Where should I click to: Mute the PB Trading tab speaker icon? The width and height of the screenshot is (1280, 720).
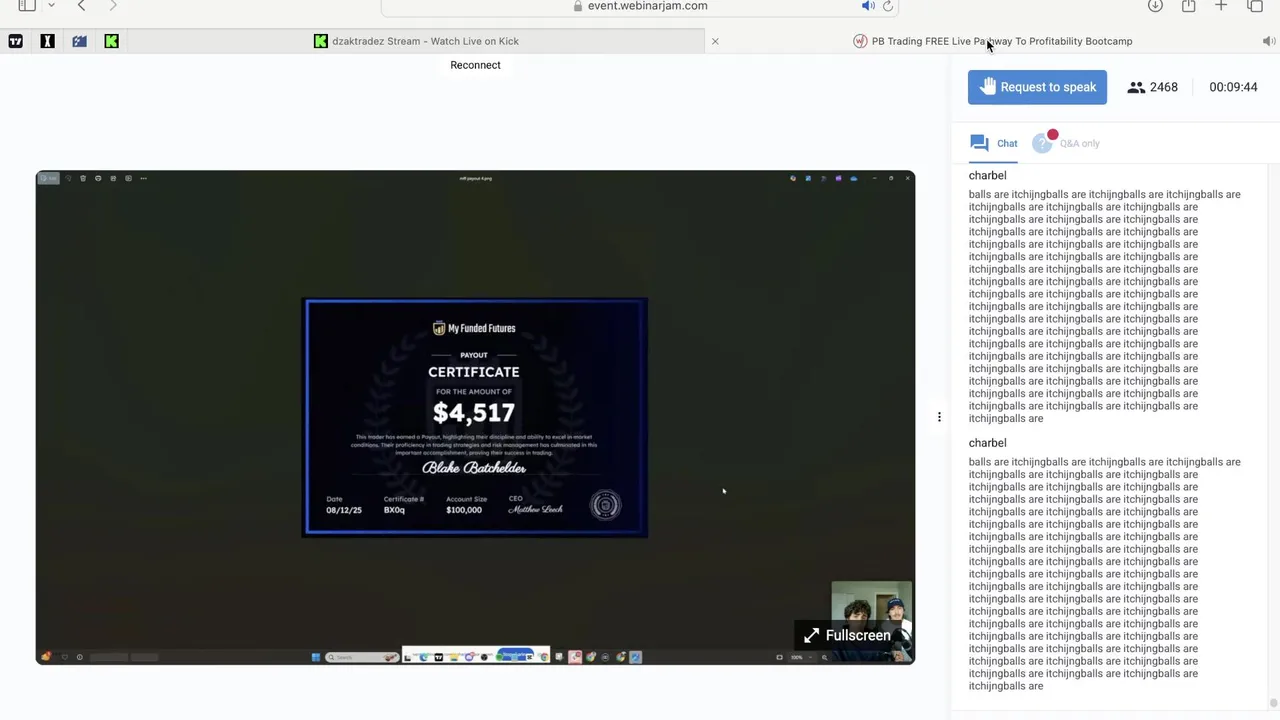pos(1268,41)
